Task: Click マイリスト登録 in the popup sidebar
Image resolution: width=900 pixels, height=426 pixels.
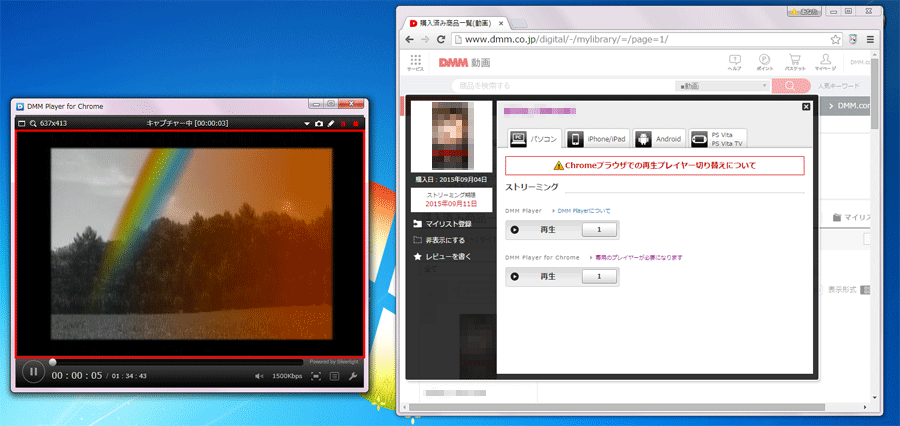Action: [x=442, y=224]
